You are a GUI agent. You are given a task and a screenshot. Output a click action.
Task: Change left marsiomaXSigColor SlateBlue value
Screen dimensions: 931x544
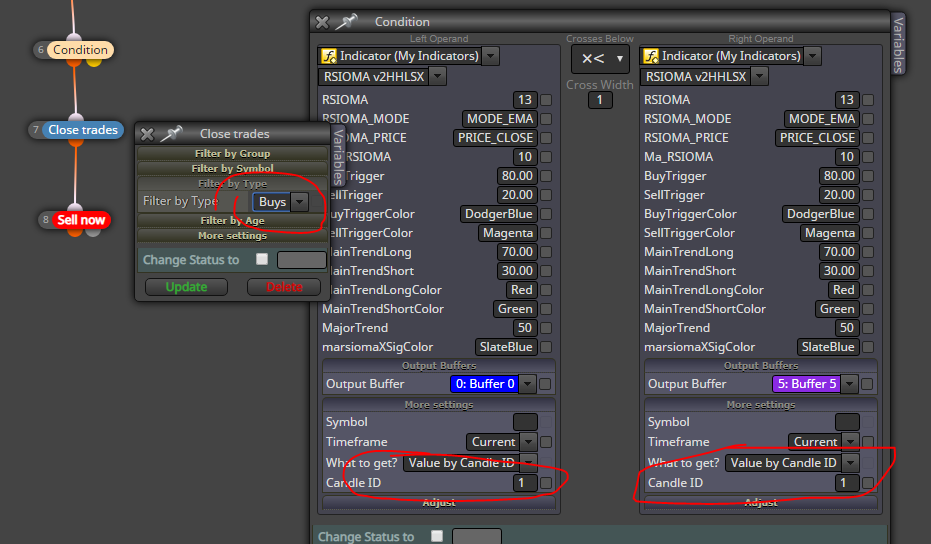pyautogui.click(x=506, y=347)
